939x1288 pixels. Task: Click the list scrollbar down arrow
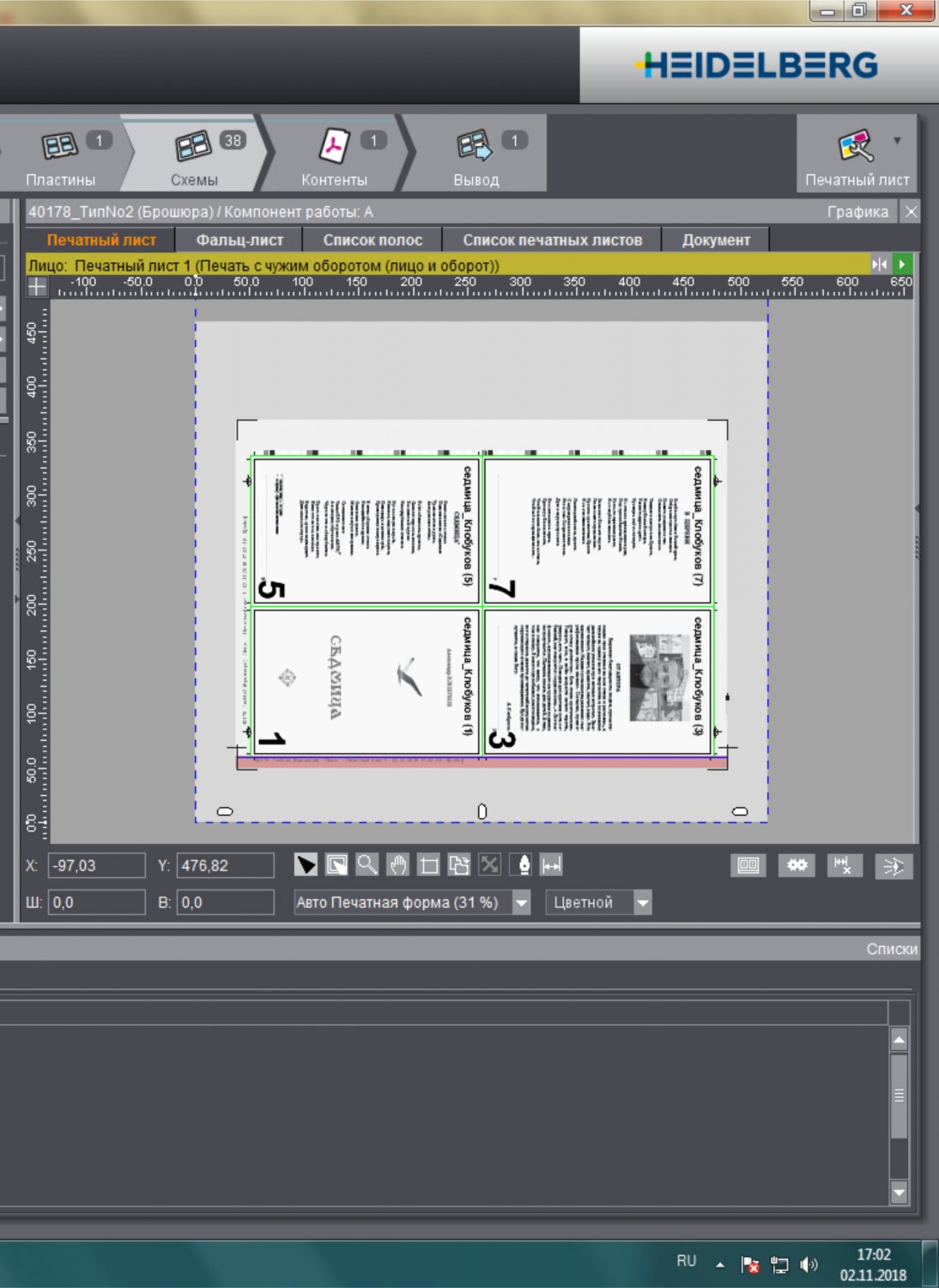[x=899, y=1192]
